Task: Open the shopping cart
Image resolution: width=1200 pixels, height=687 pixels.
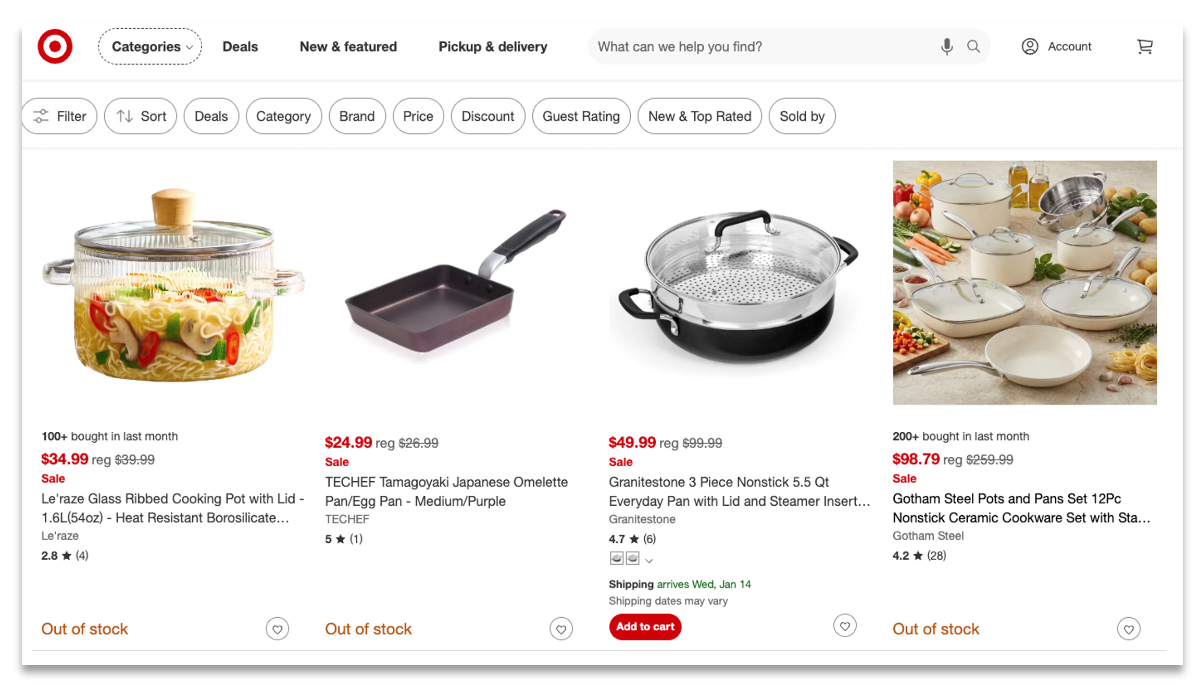Action: coord(1145,47)
